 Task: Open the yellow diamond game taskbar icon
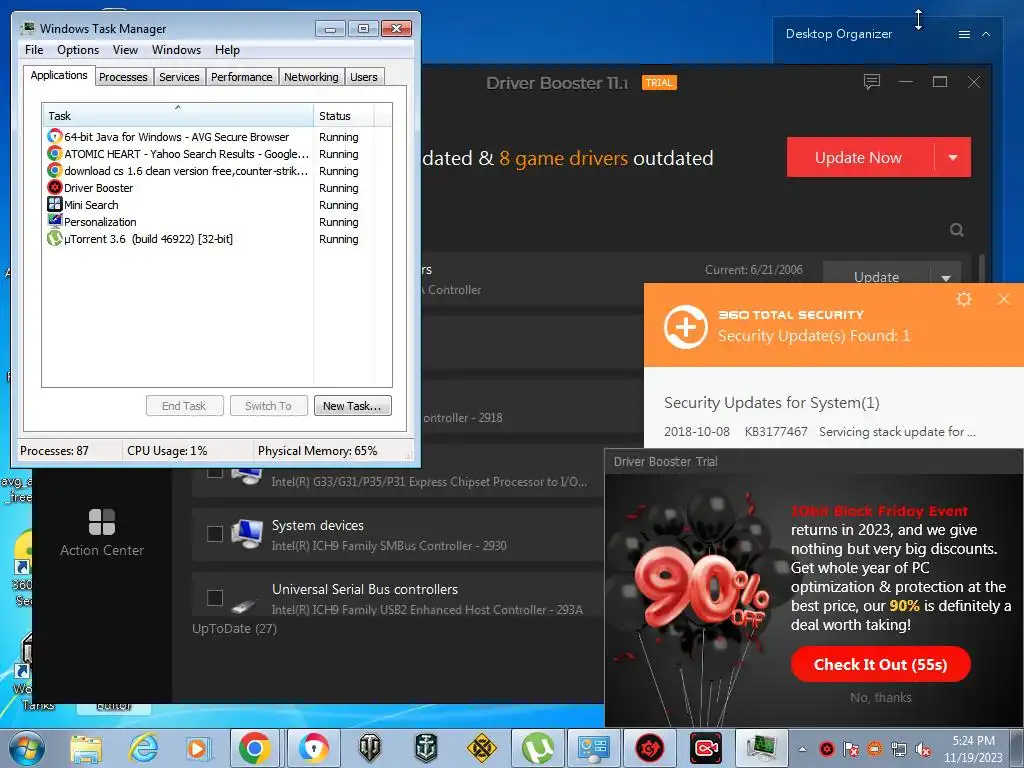[481, 748]
